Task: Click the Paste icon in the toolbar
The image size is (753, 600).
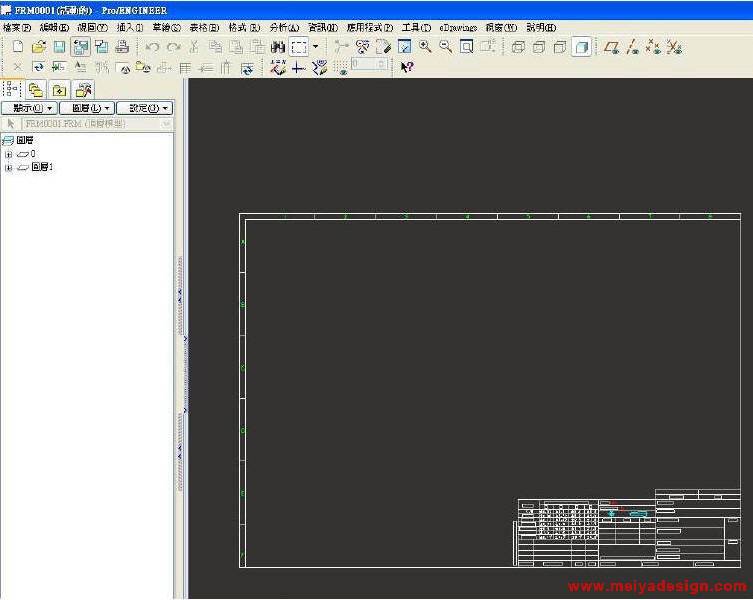Action: (x=236, y=47)
